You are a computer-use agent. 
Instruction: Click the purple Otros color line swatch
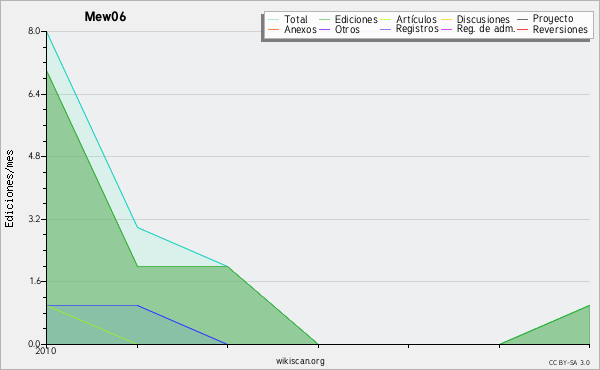pyautogui.click(x=324, y=29)
